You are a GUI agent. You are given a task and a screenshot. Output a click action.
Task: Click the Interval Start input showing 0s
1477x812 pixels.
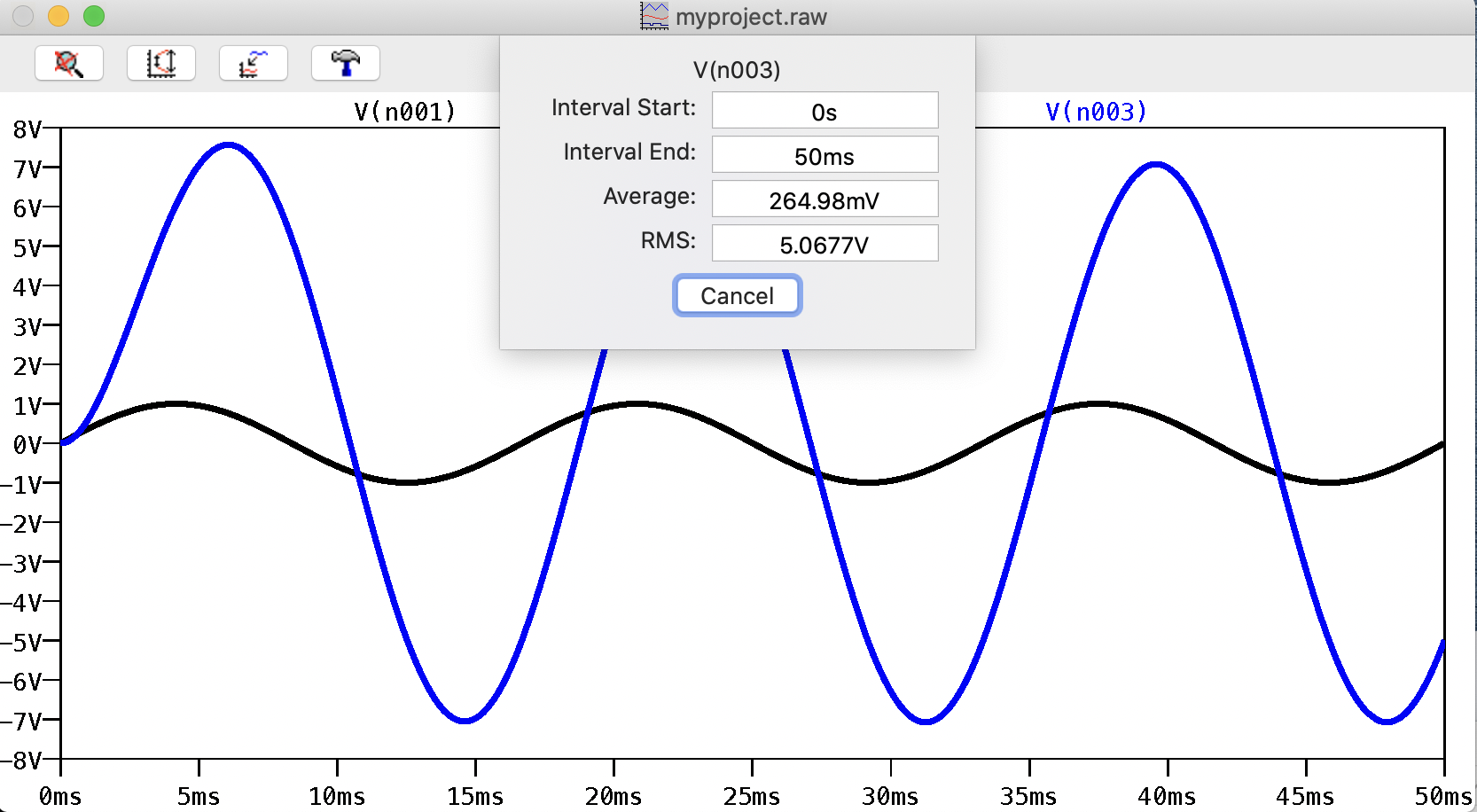tap(824, 110)
